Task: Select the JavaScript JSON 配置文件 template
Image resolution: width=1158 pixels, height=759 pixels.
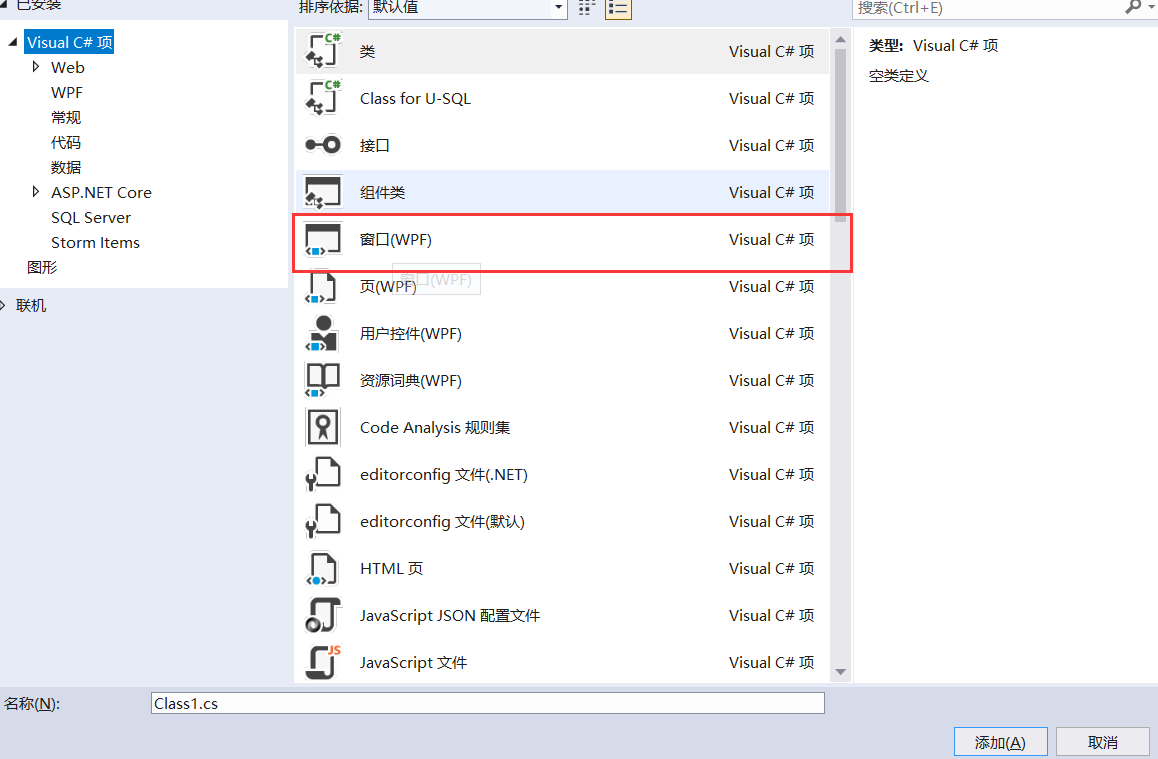Action: pyautogui.click(x=322, y=615)
